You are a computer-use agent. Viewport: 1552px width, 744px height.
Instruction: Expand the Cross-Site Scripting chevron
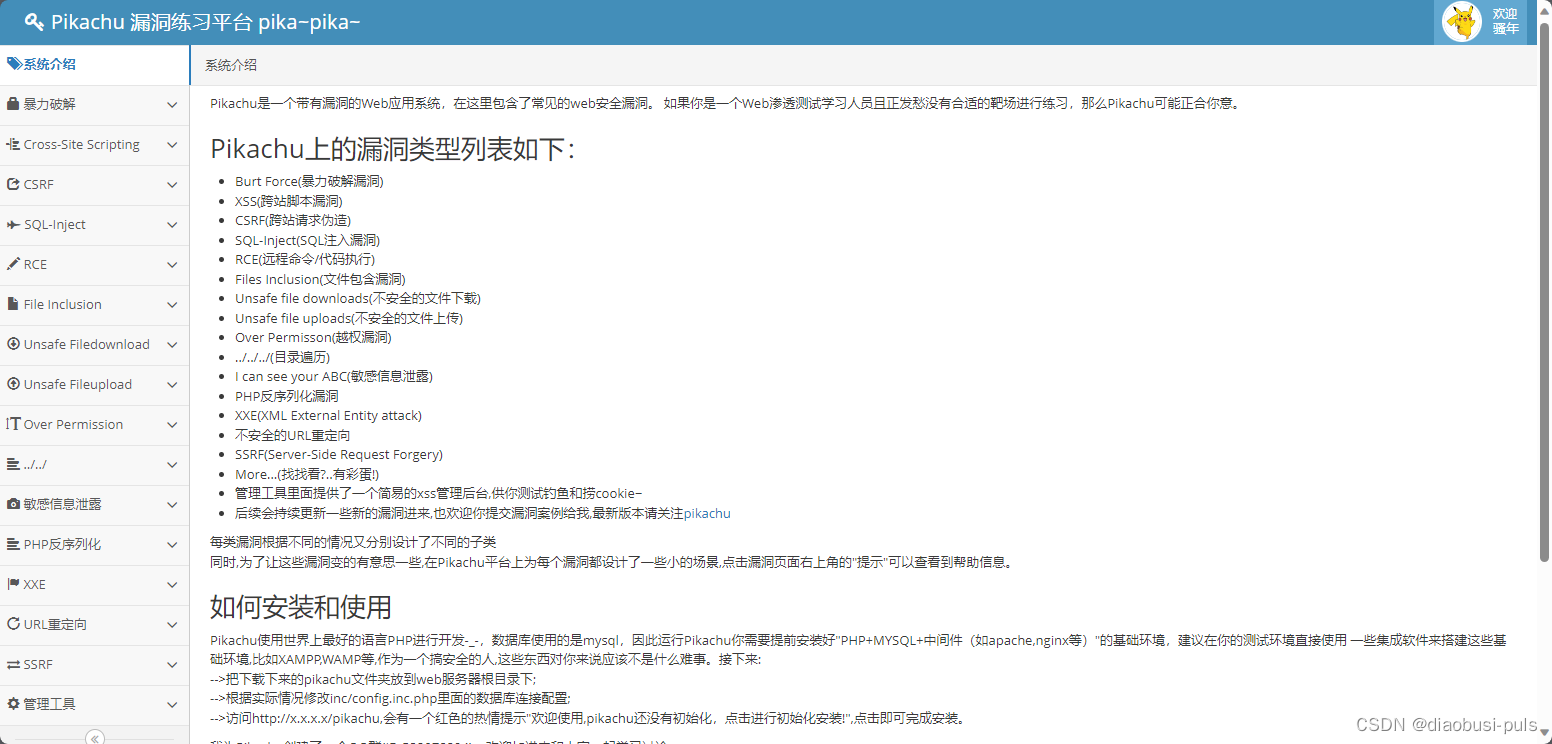172,145
